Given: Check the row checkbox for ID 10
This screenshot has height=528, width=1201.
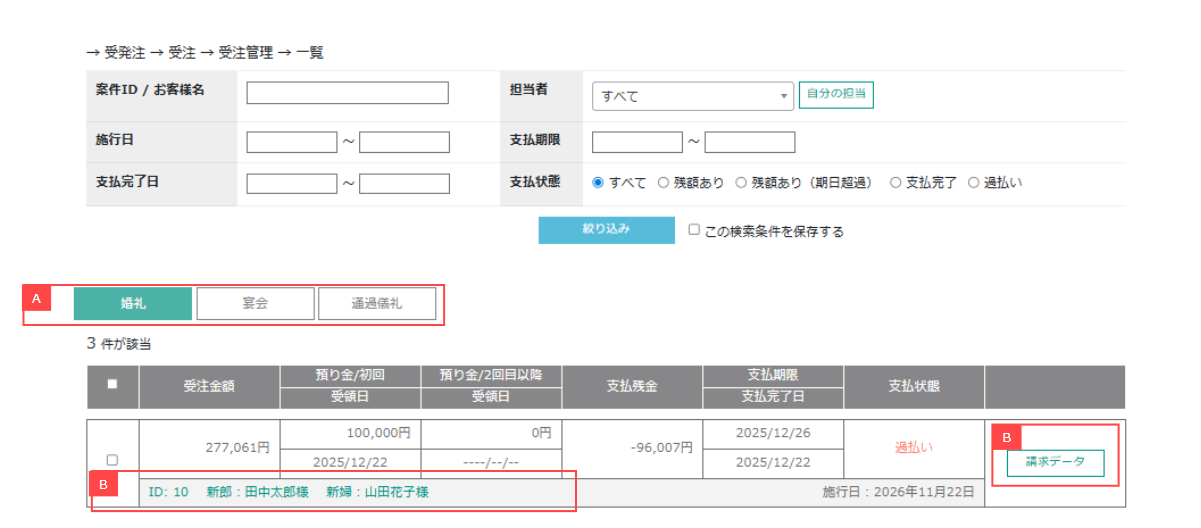Looking at the screenshot, I should tap(112, 460).
